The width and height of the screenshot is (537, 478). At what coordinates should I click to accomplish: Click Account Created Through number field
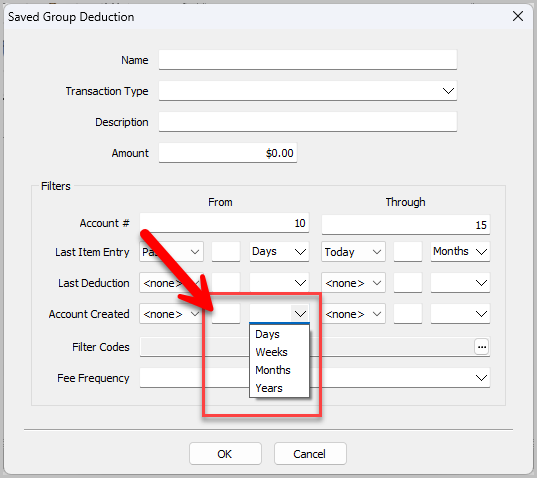coord(408,314)
